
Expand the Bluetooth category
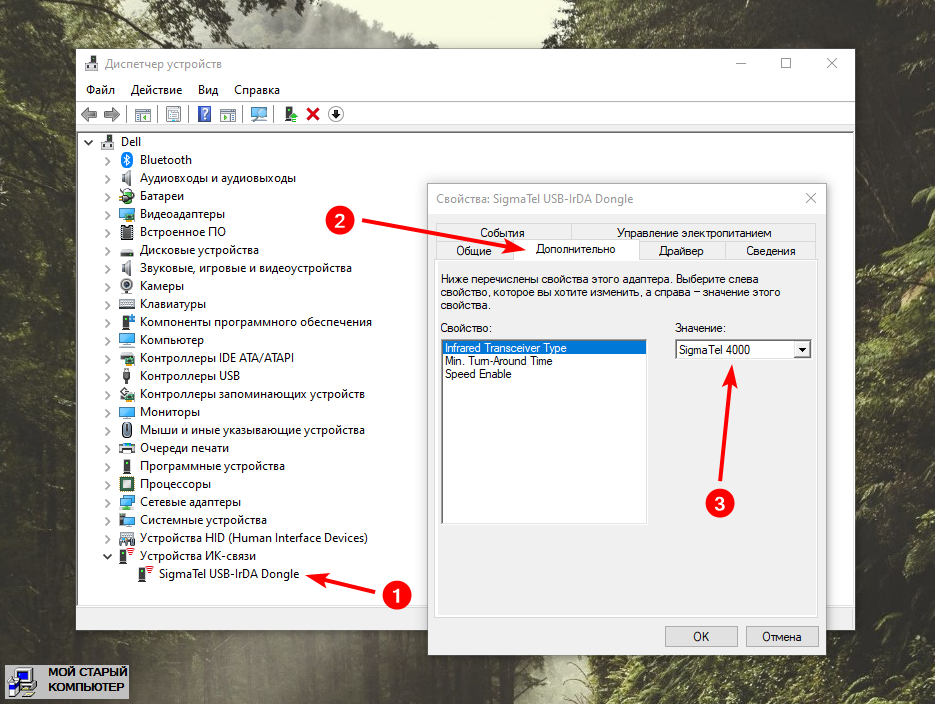108,160
